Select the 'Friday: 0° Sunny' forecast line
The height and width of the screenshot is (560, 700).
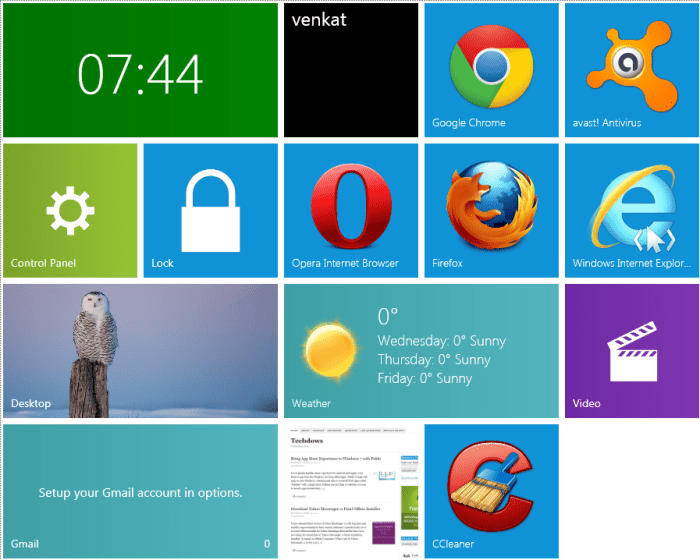pyautogui.click(x=425, y=379)
